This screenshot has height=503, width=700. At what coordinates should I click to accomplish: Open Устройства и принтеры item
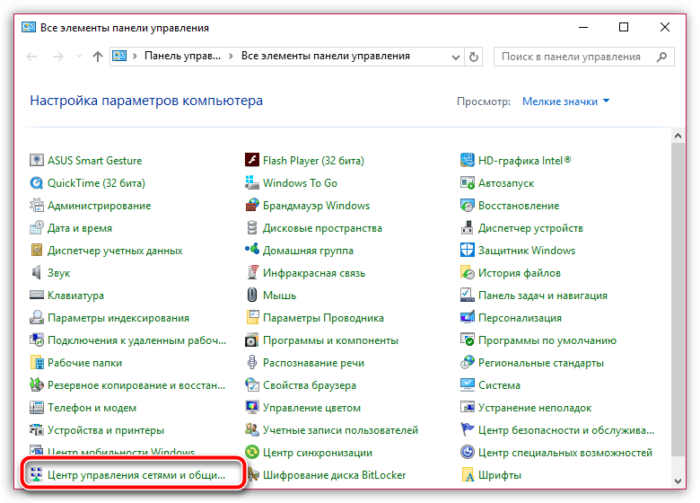click(106, 430)
